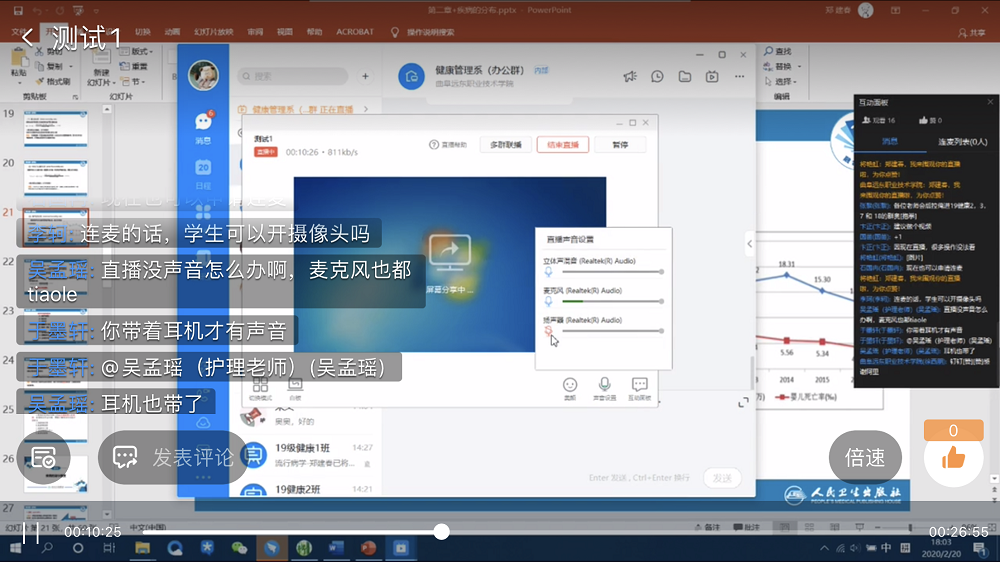Click the PowerPoint Save icon

click(18, 10)
